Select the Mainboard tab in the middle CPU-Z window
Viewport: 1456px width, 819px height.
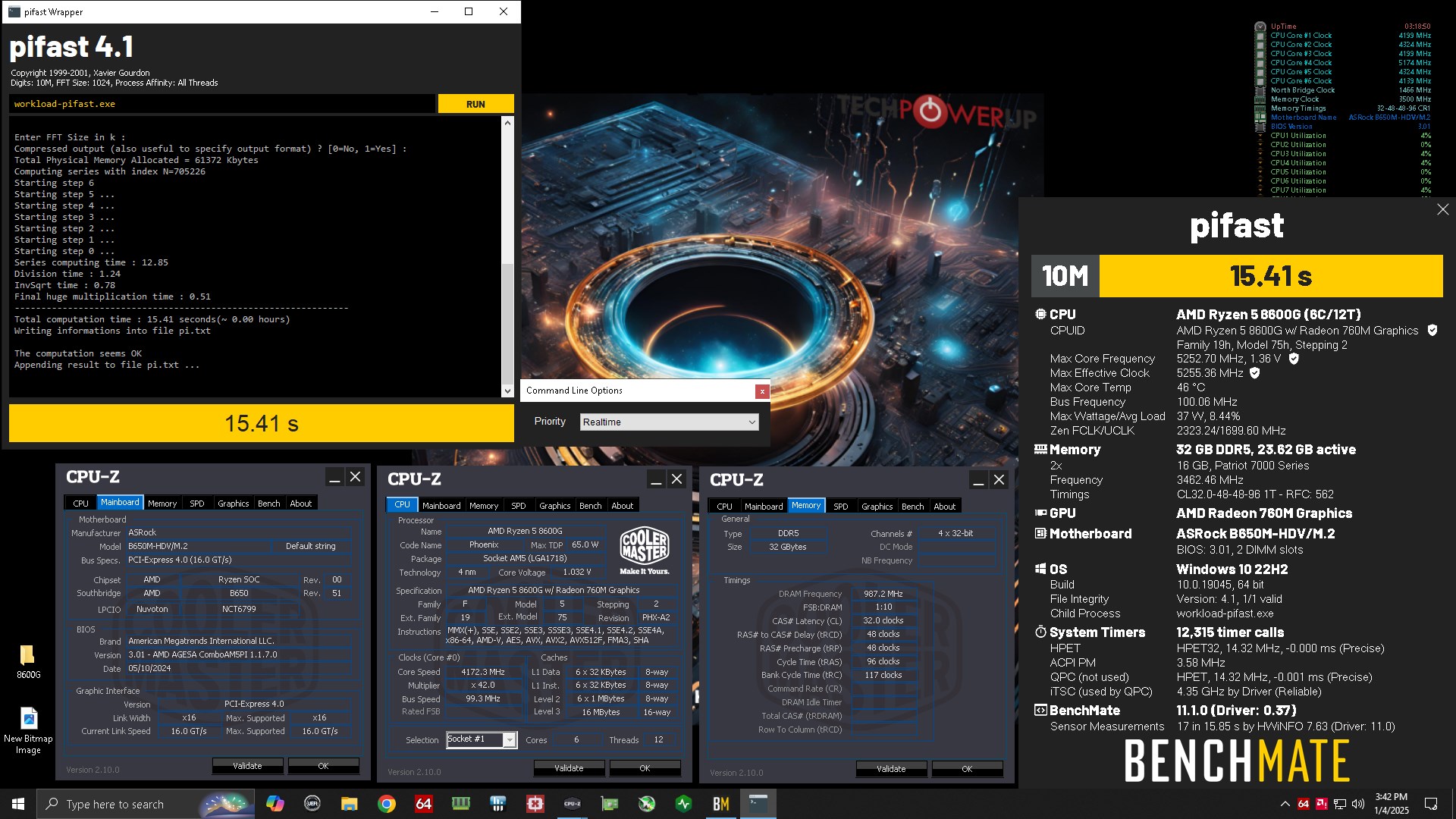pos(441,506)
